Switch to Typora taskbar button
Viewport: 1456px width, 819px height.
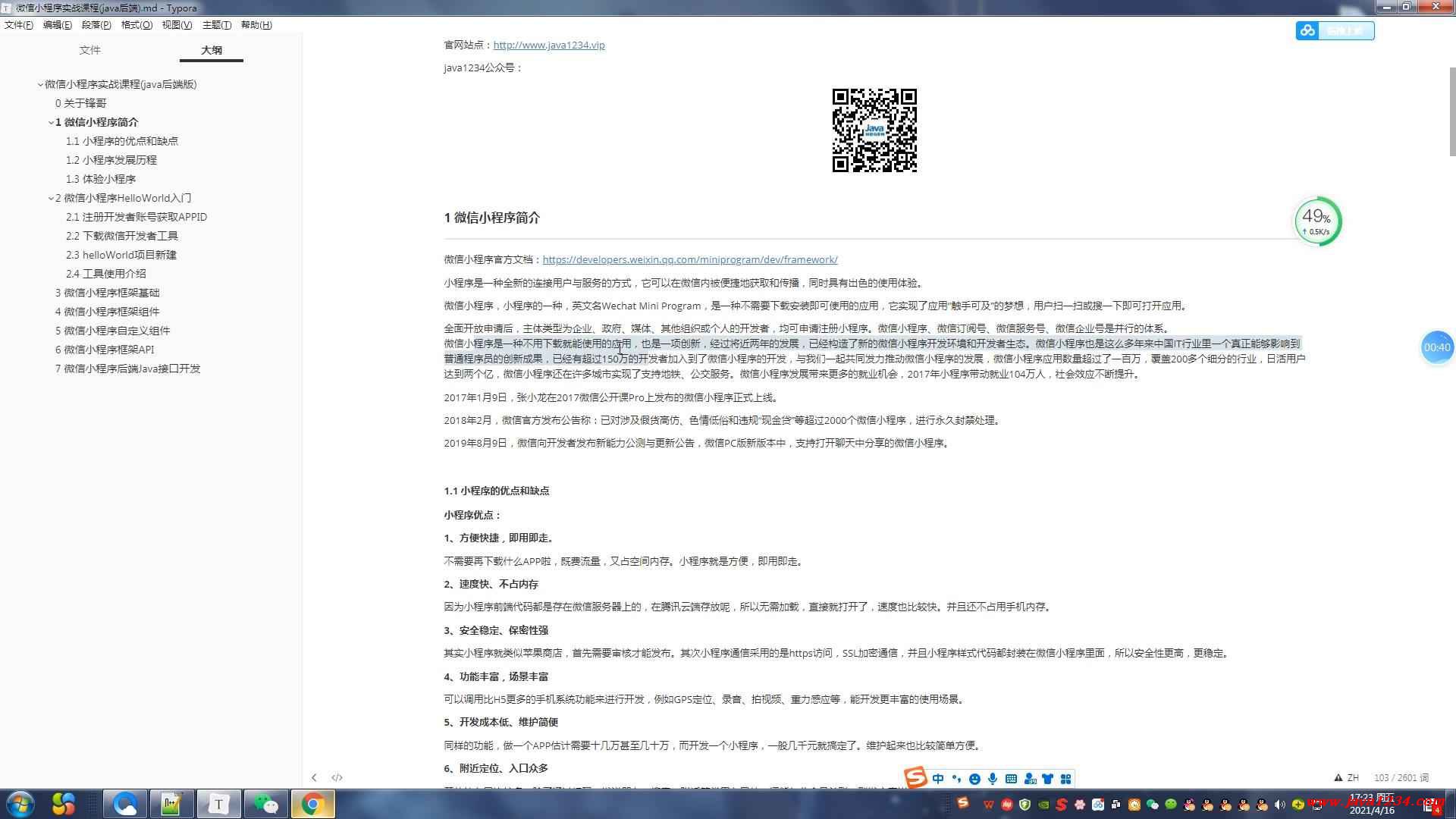click(218, 804)
